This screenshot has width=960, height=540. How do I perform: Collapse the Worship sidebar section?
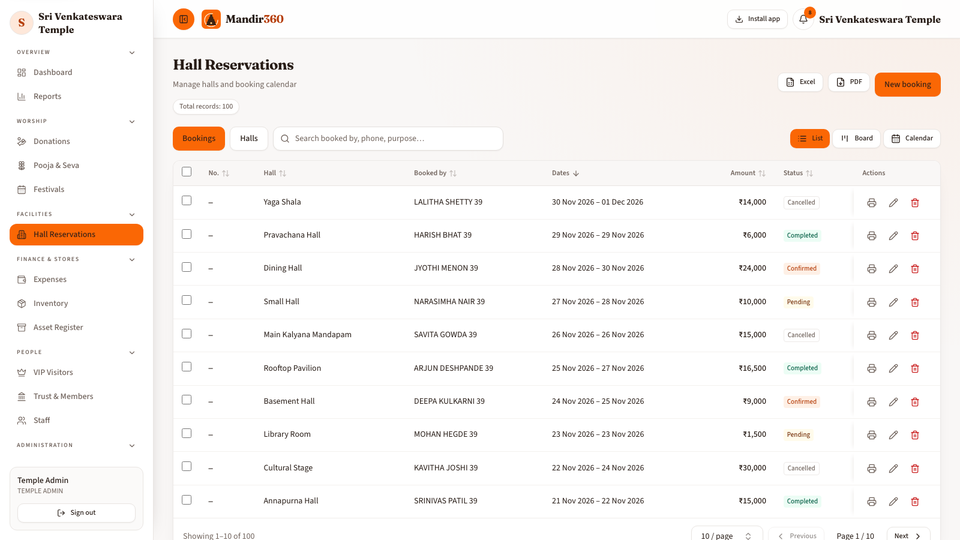pyautogui.click(x=132, y=121)
